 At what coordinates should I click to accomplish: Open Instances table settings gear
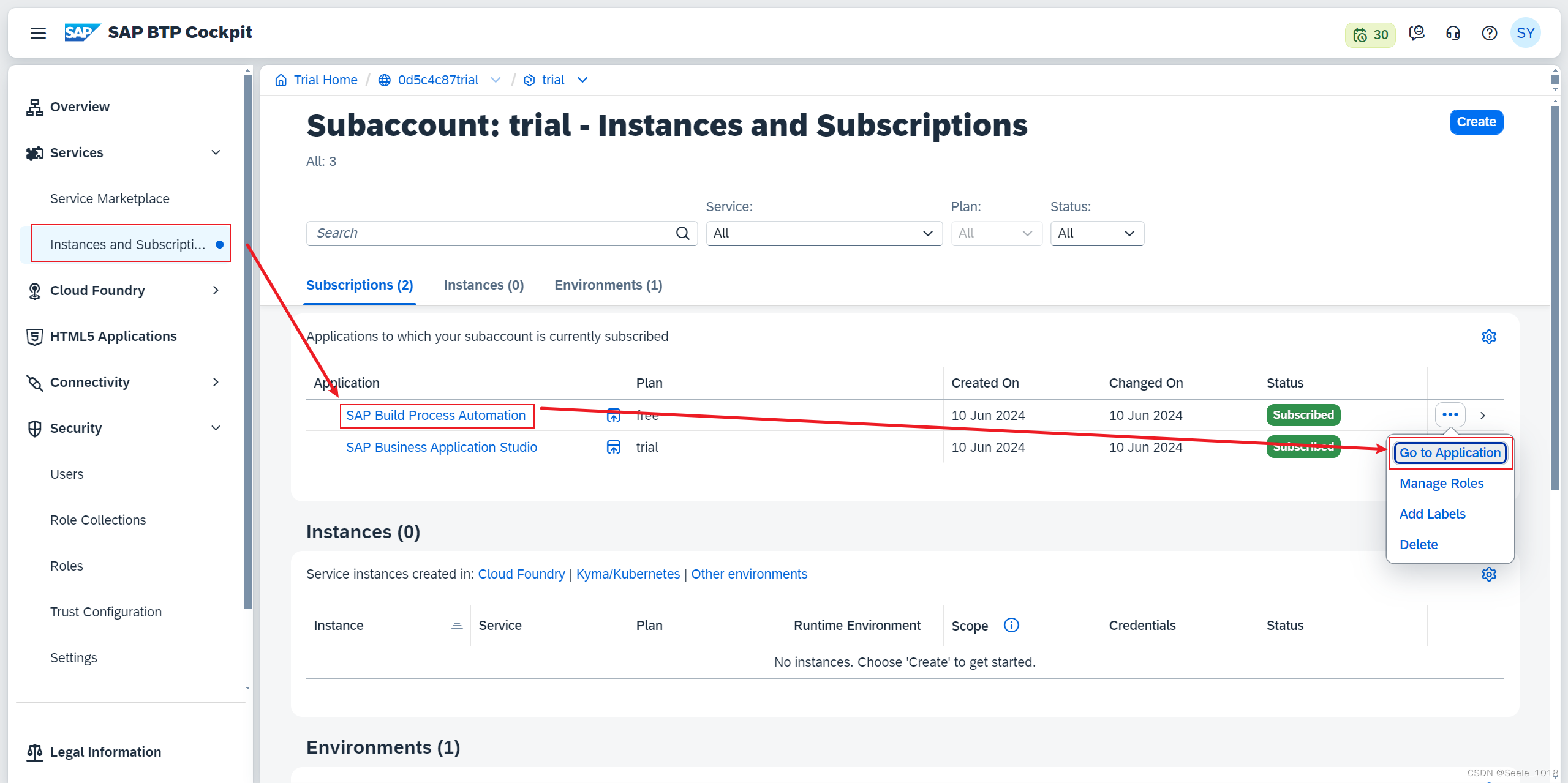(x=1489, y=574)
